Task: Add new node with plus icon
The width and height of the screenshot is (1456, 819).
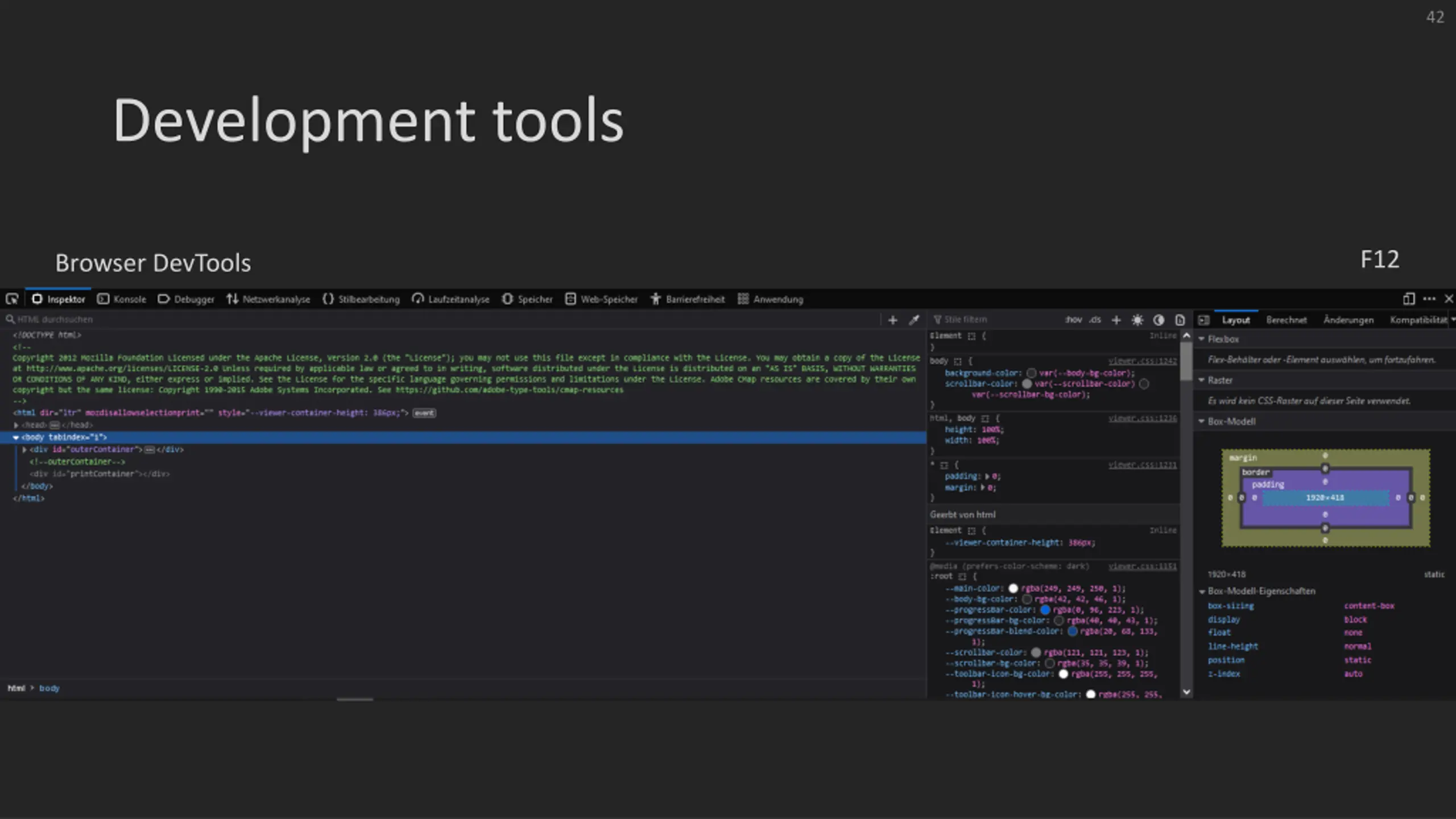Action: pos(892,320)
